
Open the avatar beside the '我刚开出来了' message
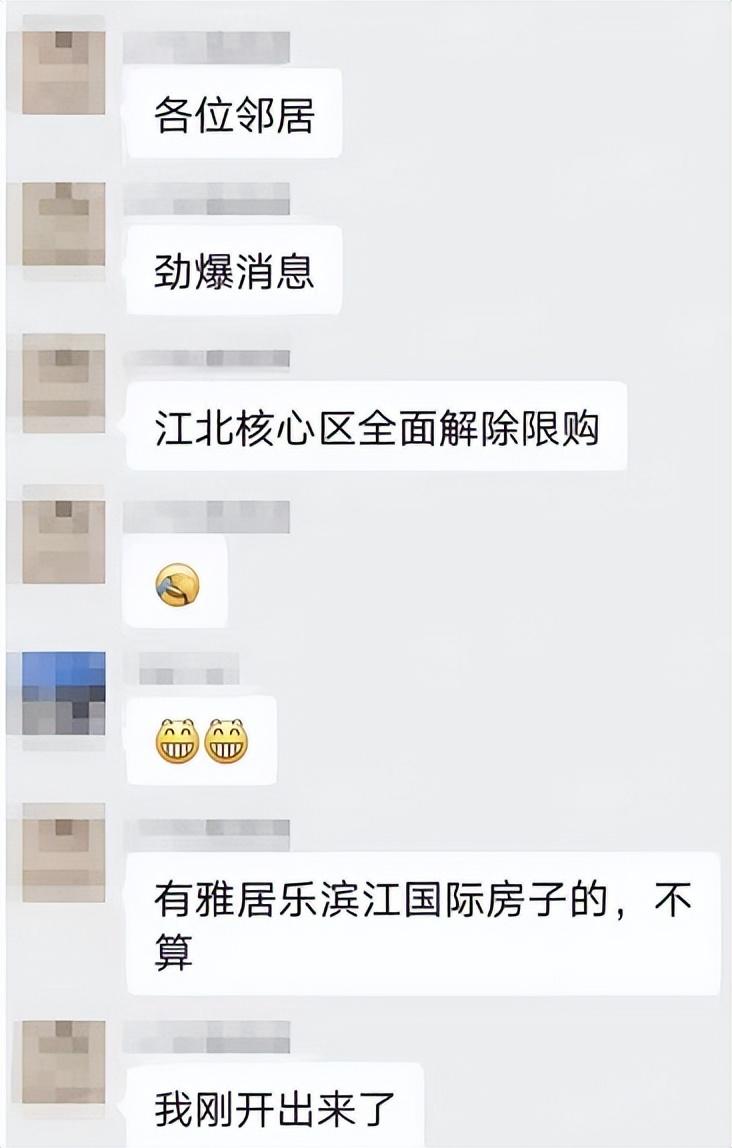click(x=64, y=1062)
